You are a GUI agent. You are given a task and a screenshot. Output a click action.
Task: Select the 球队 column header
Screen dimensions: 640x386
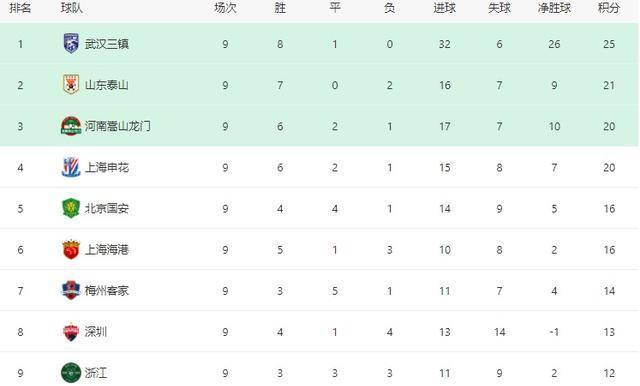(72, 8)
